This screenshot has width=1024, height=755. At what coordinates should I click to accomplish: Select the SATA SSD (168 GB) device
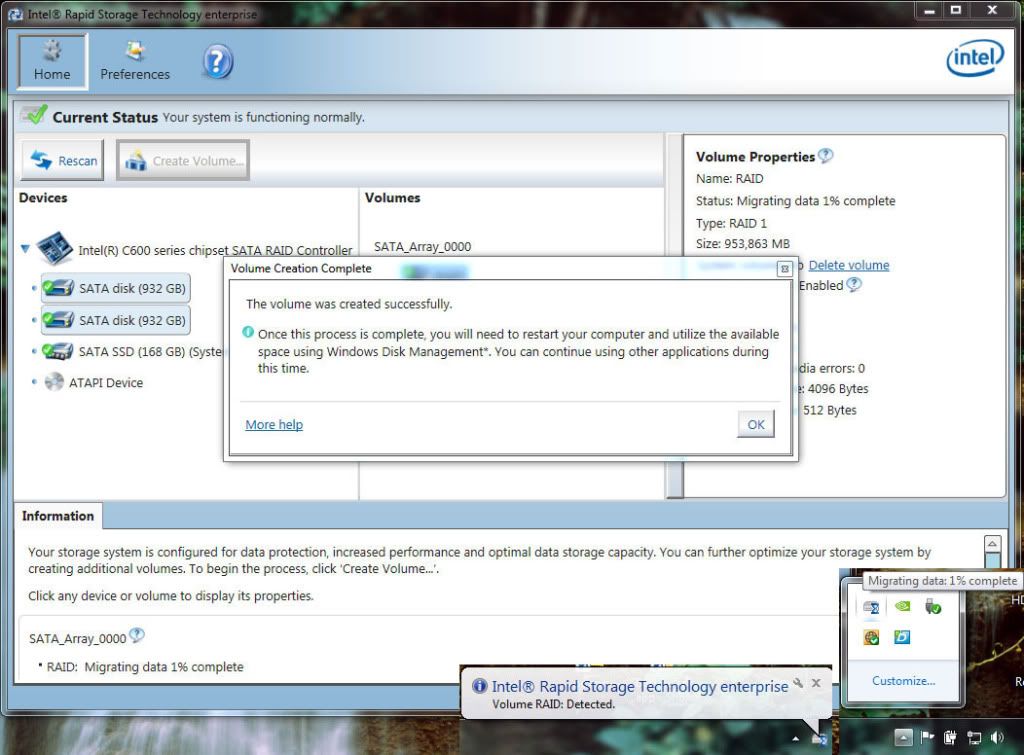pos(132,351)
